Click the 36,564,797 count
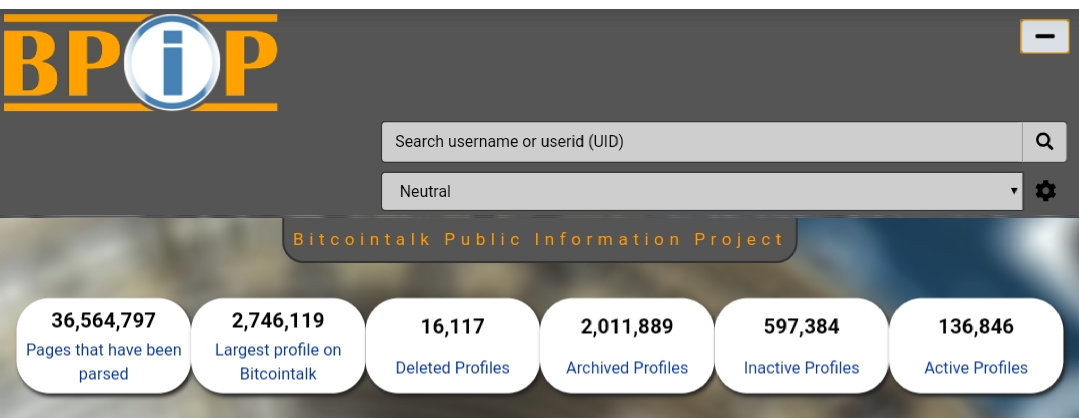The image size is (1079, 418). click(x=104, y=320)
